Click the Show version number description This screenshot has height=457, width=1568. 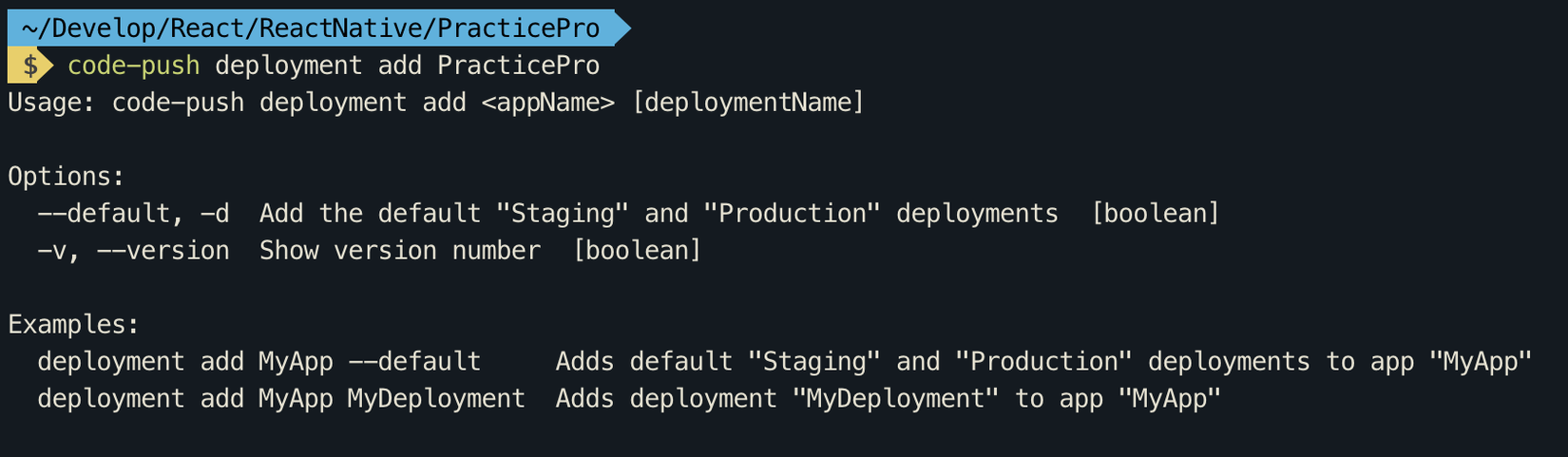point(400,251)
